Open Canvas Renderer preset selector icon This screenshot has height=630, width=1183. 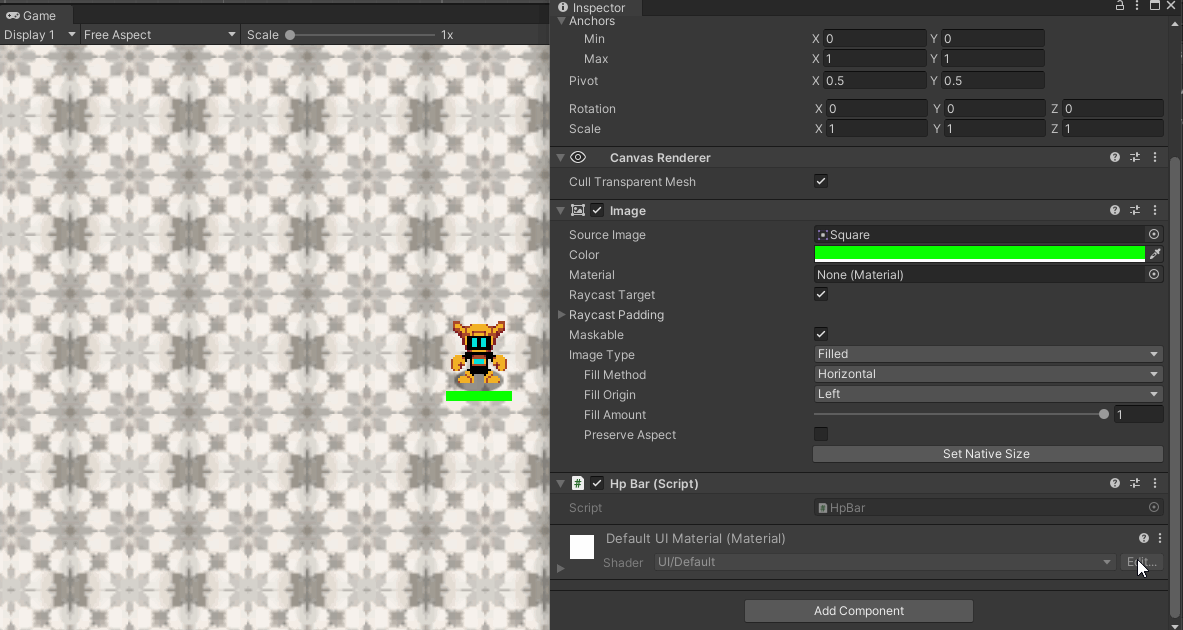click(1135, 158)
